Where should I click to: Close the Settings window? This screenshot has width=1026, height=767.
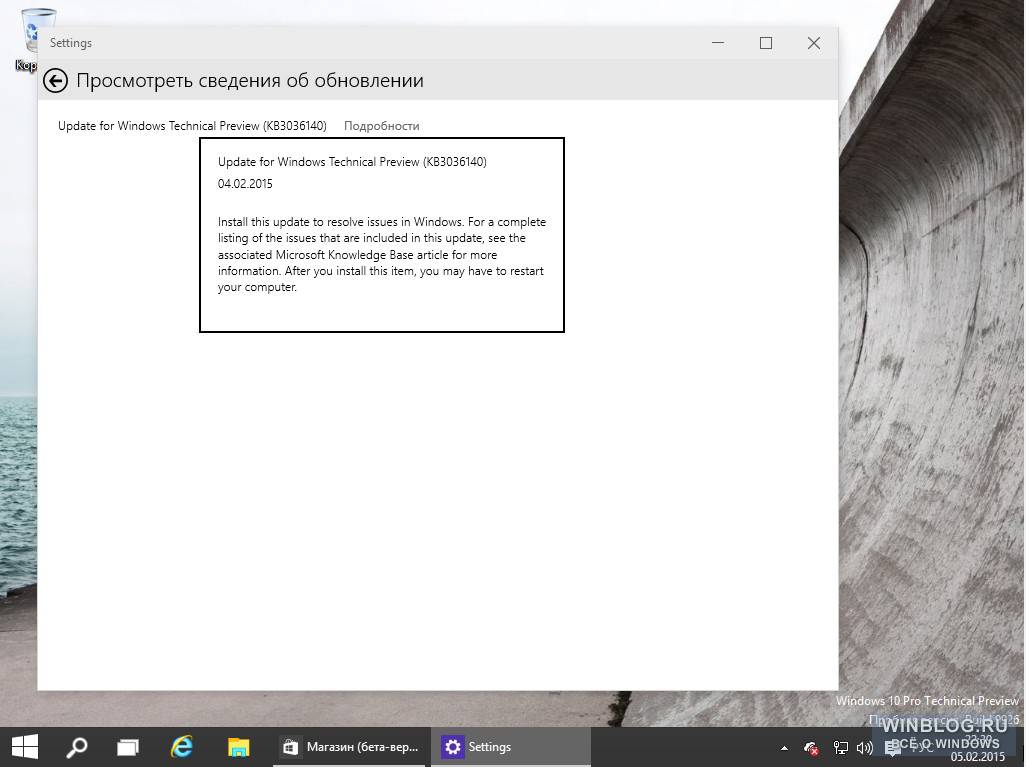813,43
